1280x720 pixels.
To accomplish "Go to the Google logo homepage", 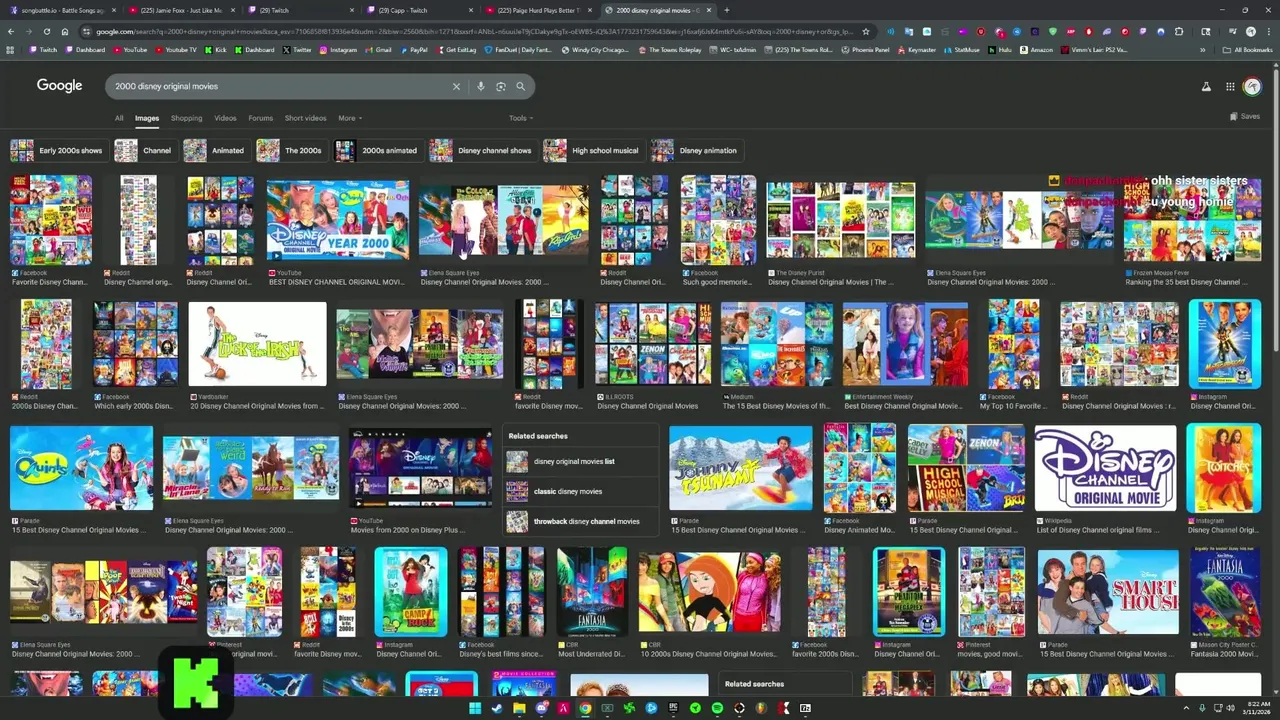I will pos(60,86).
